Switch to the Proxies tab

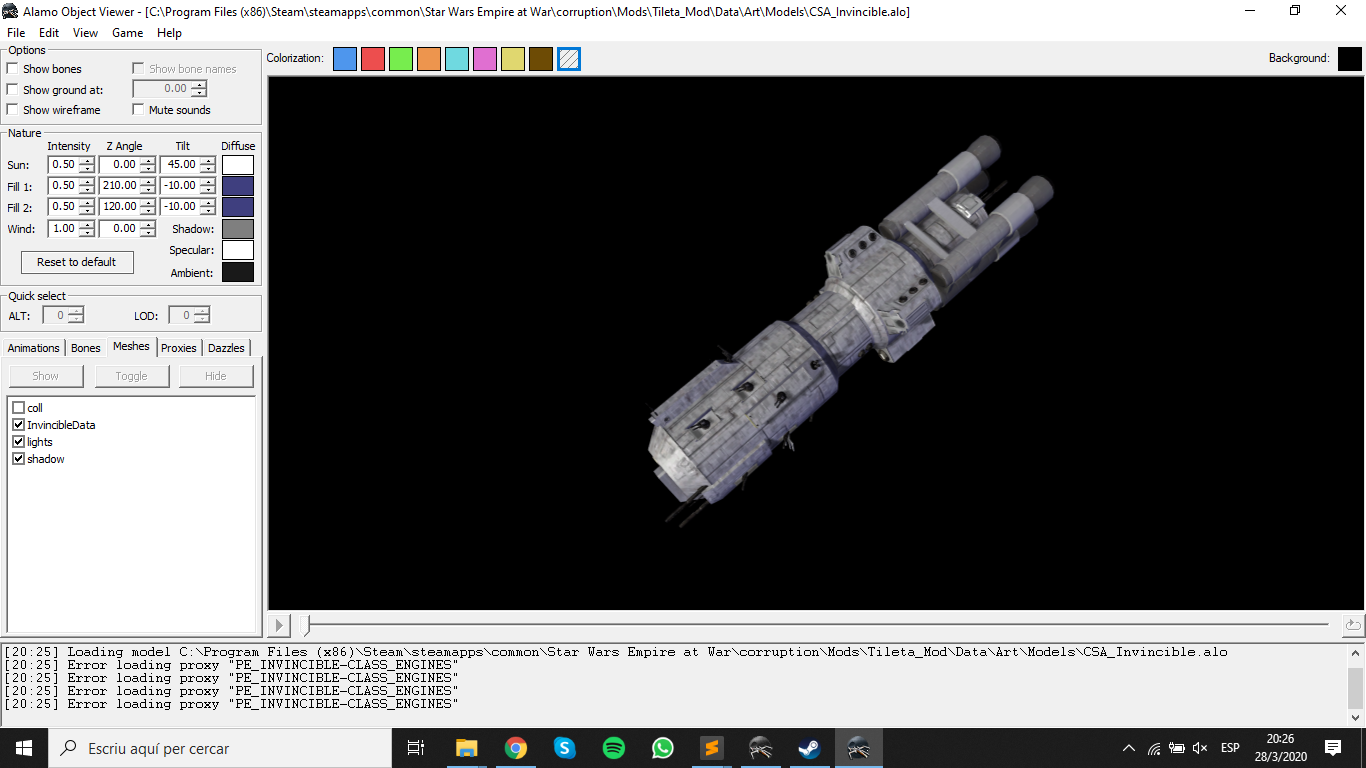coord(179,348)
